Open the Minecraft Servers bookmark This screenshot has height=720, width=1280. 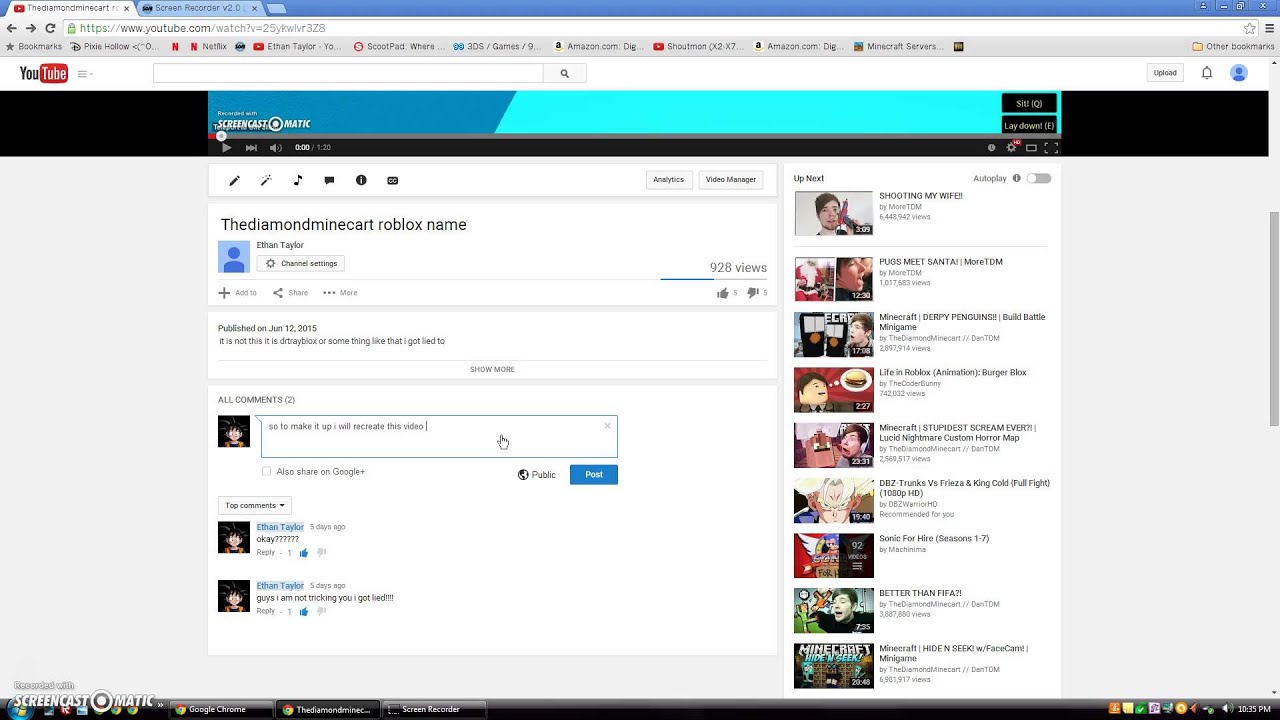(898, 46)
